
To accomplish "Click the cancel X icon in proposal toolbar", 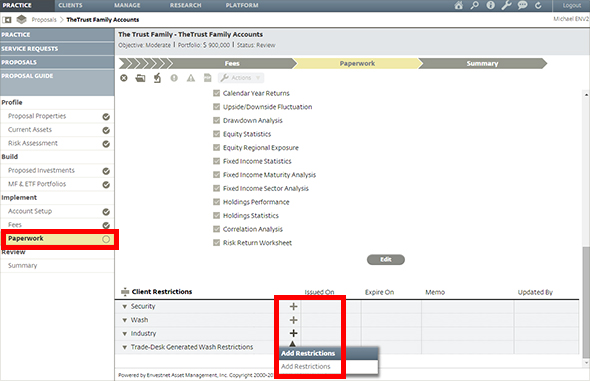I will 124,78.
